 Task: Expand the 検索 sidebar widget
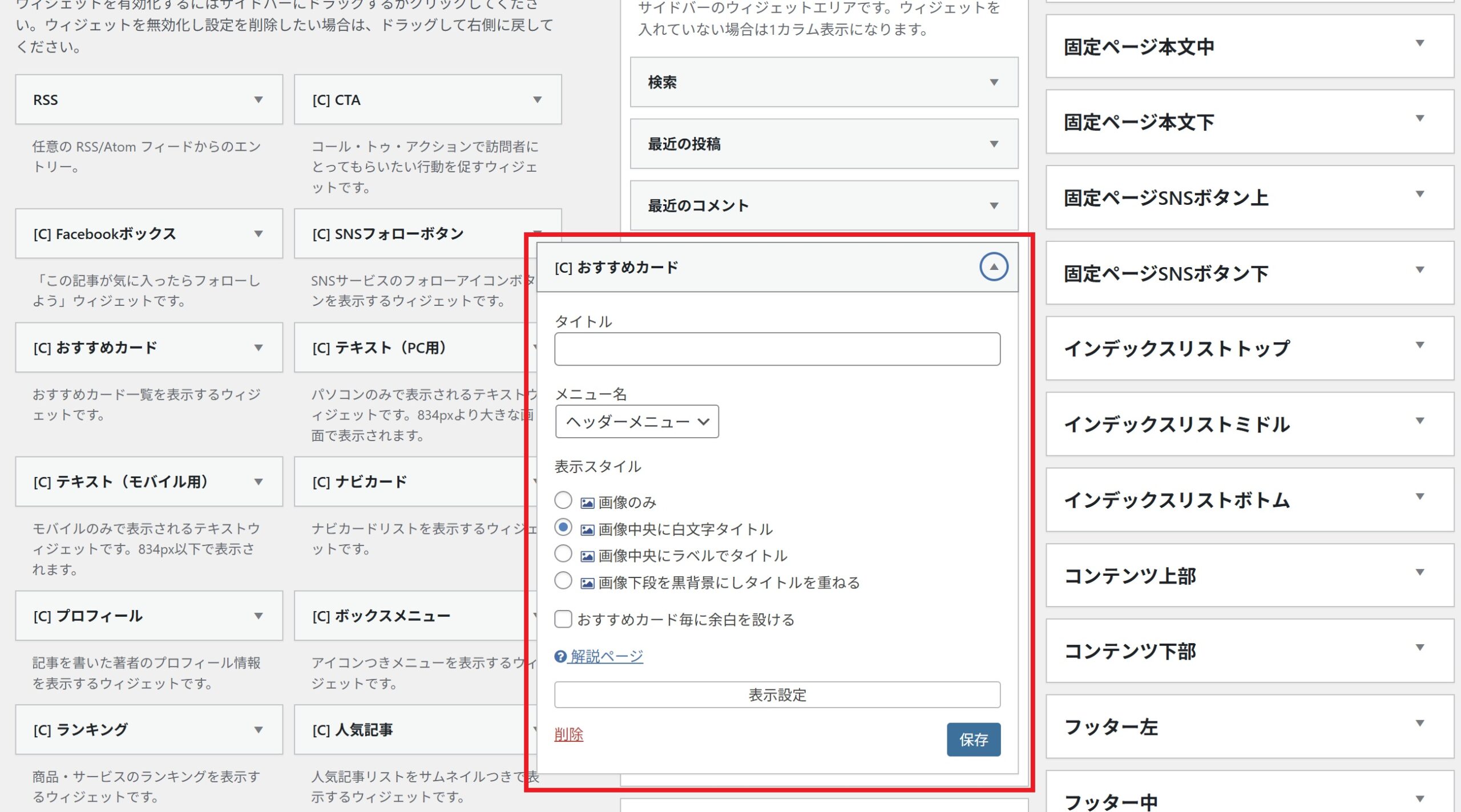994,83
